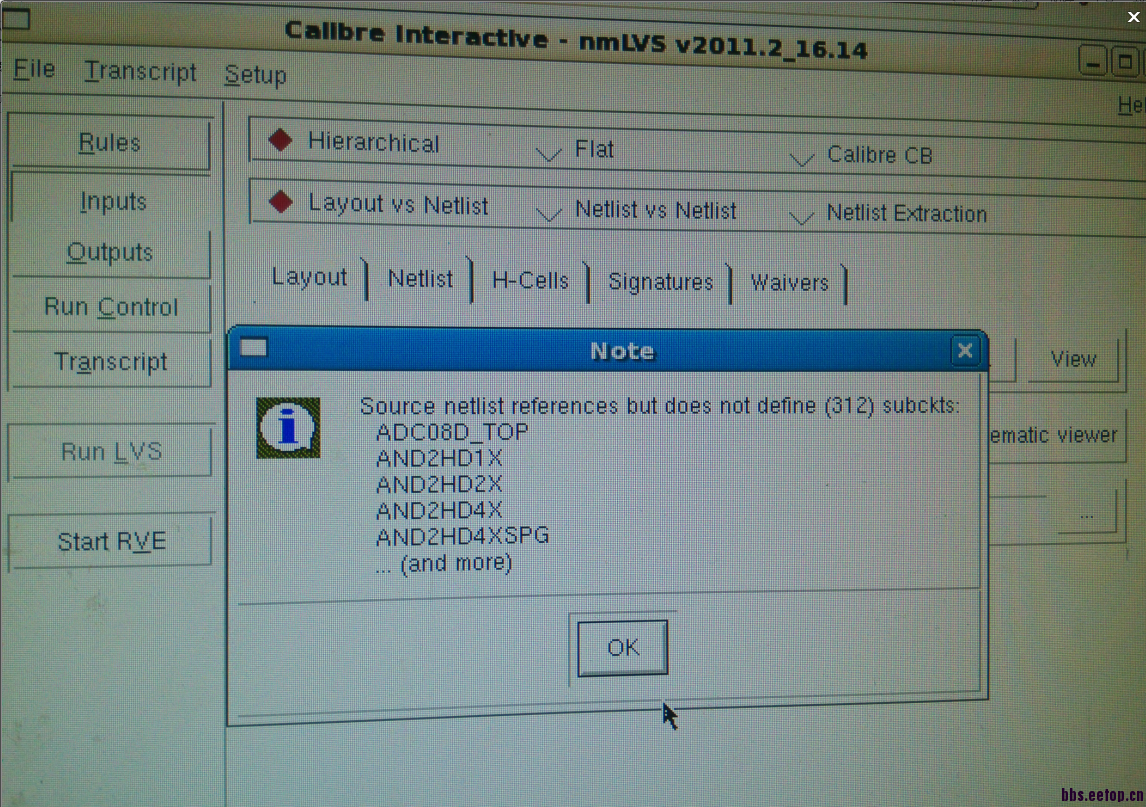Click the View button
Screen dimensions: 1146x807
click(1073, 359)
